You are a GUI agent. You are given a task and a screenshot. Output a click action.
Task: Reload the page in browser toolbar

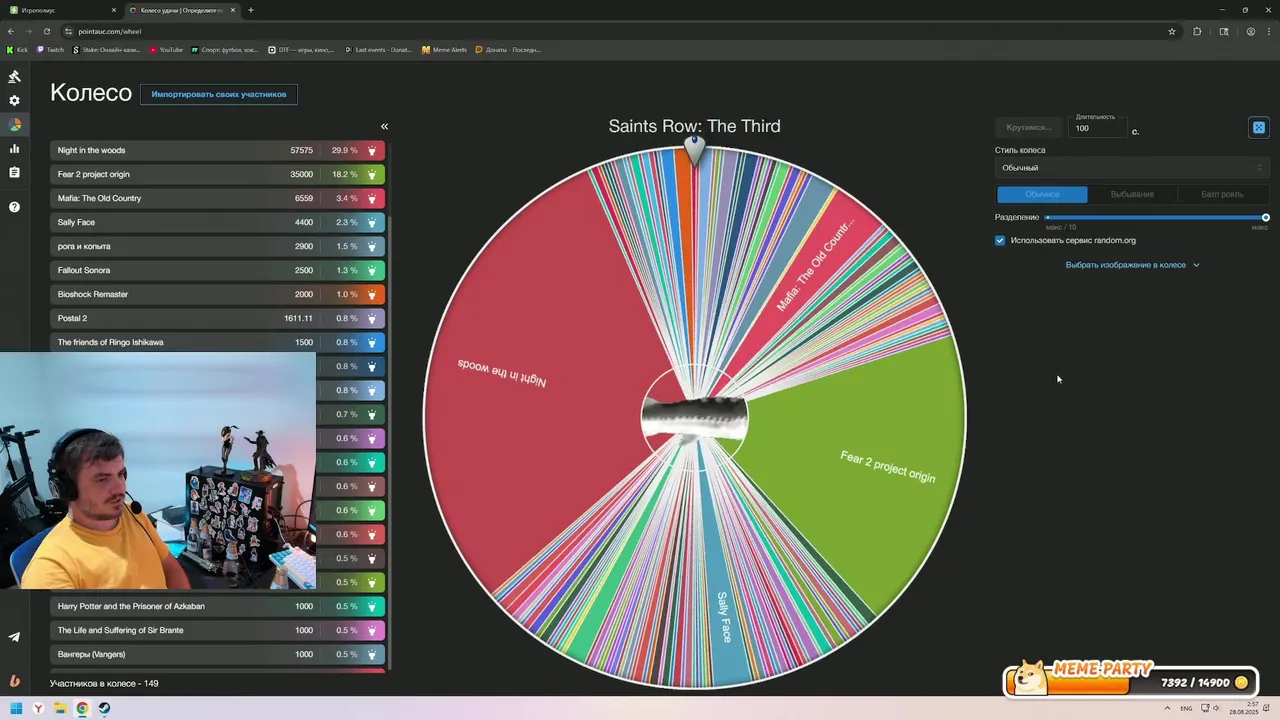pyautogui.click(x=45, y=31)
